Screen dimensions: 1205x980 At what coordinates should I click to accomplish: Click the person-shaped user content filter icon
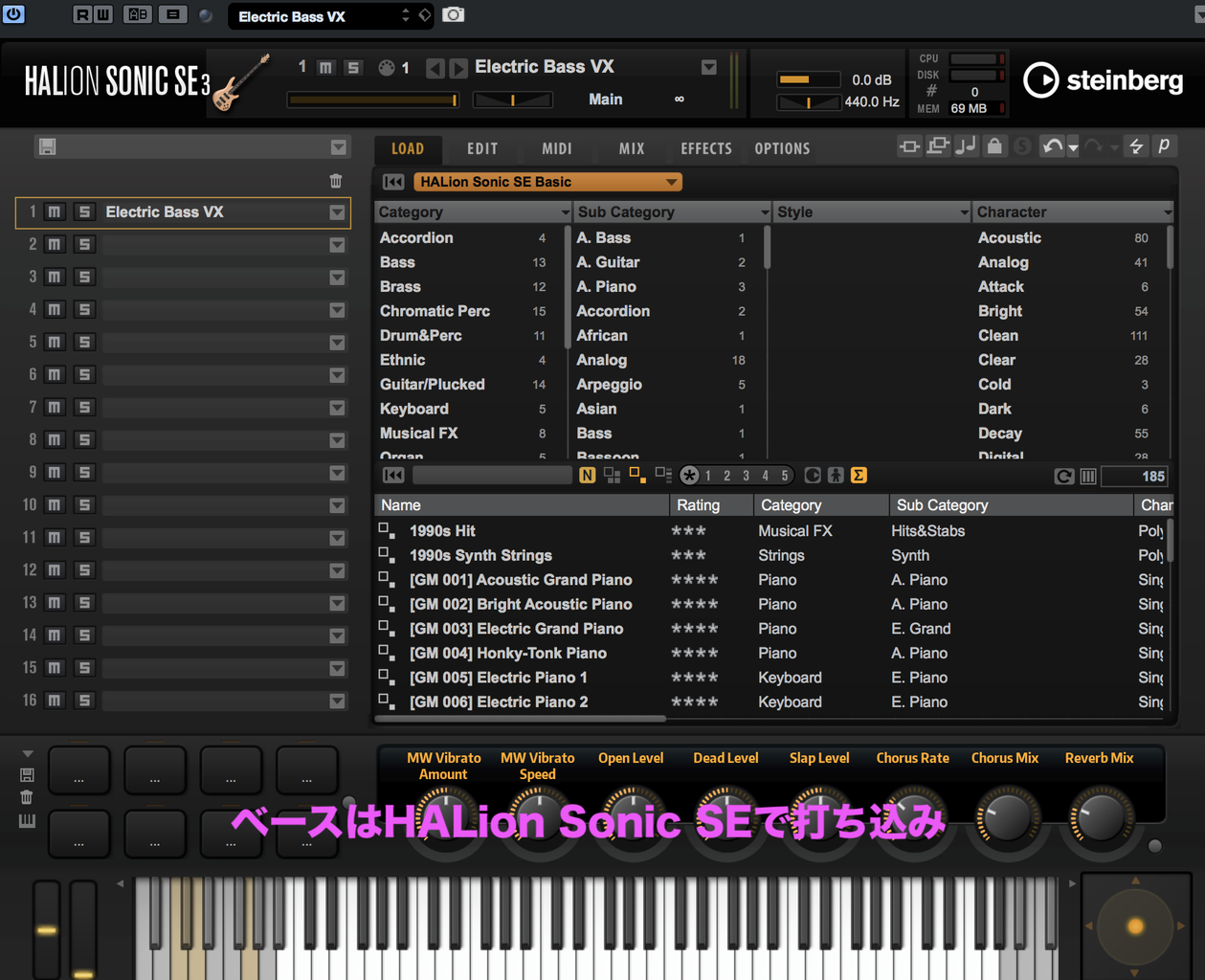pyautogui.click(x=836, y=476)
